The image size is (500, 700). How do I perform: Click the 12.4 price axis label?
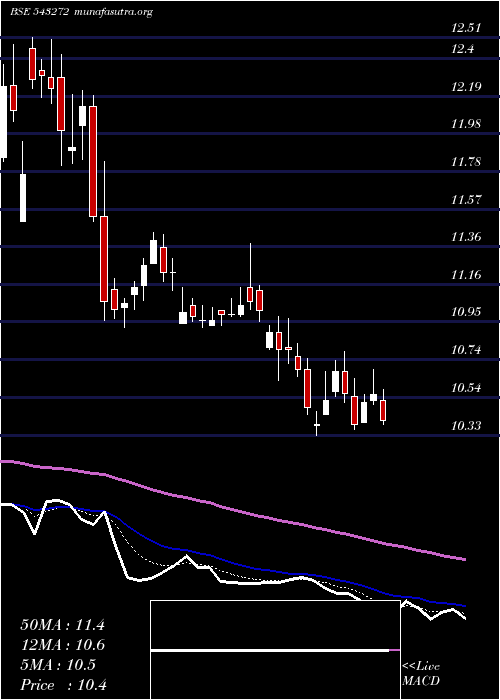(x=462, y=49)
